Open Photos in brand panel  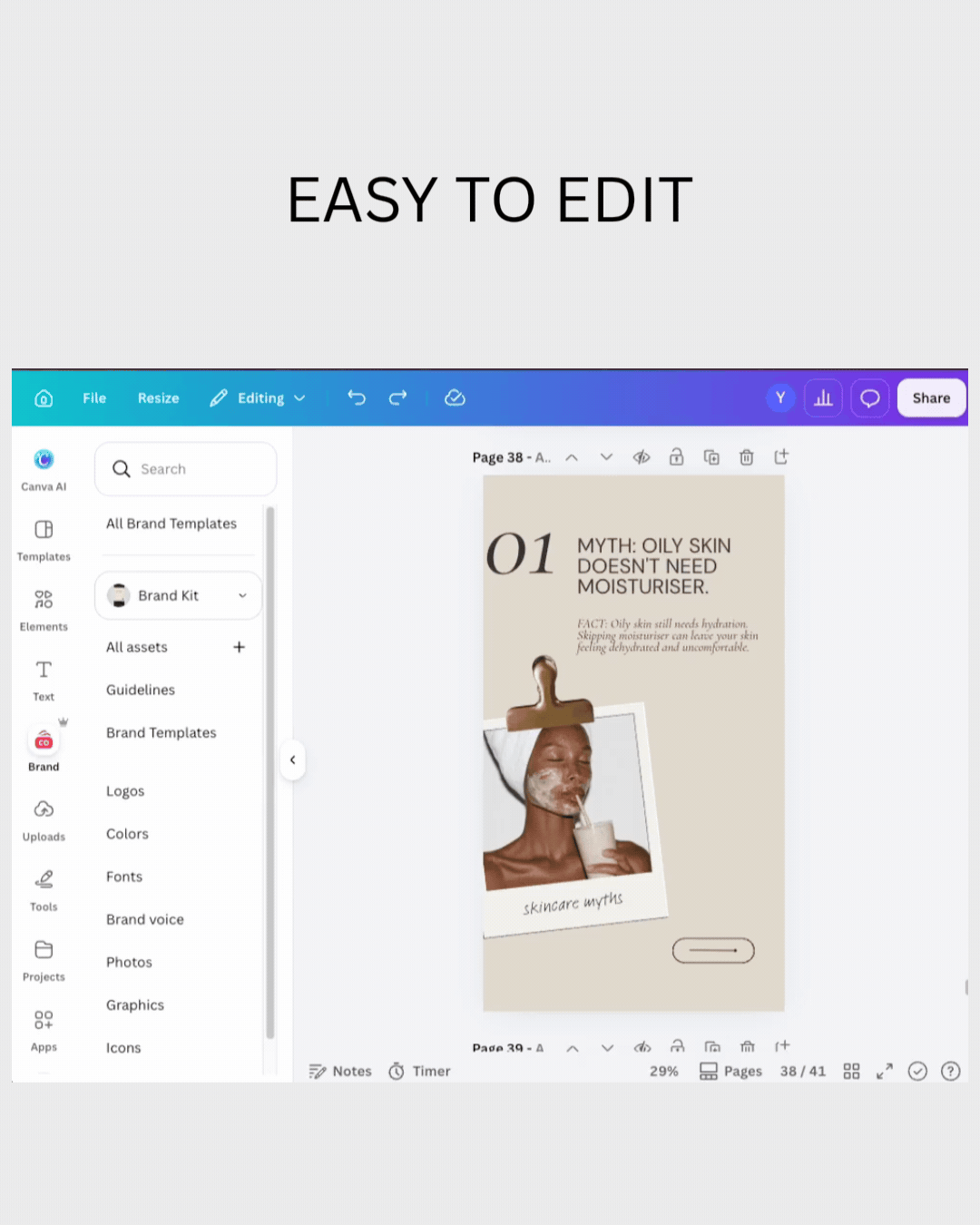129,962
